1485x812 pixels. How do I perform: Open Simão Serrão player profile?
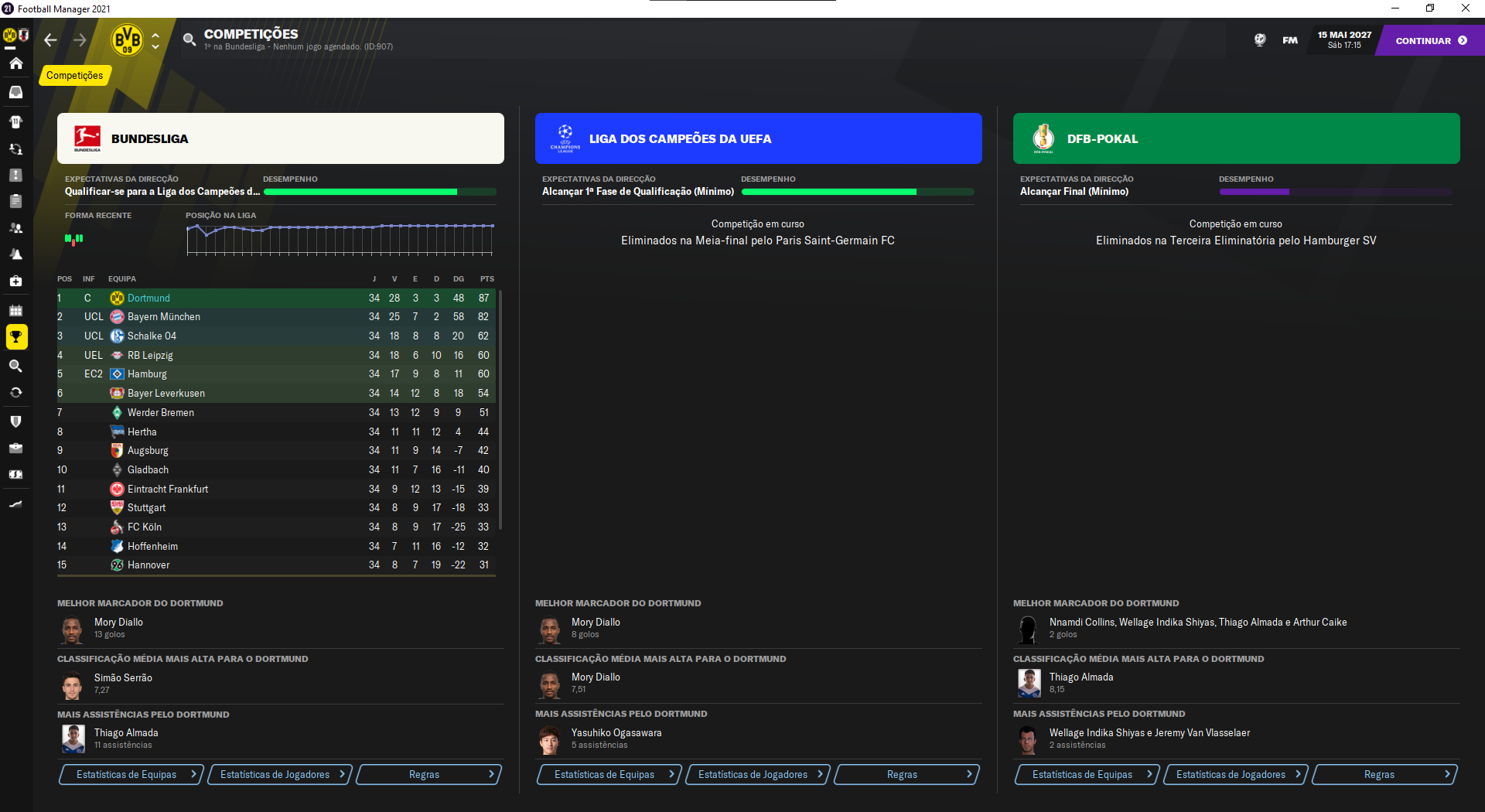click(123, 678)
